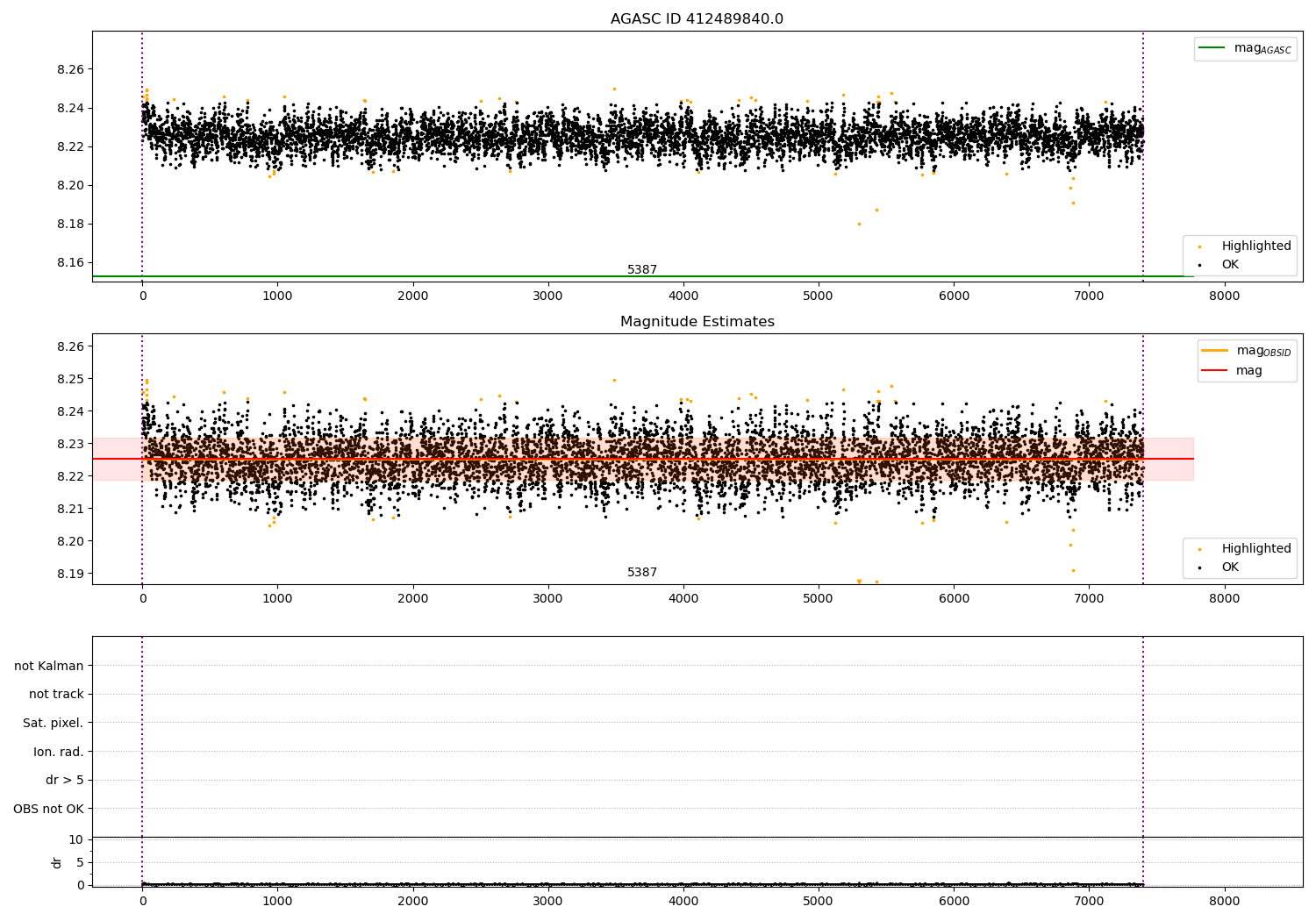Click the 'not Kalman' axis label
The image size is (1316, 921).
point(49,666)
